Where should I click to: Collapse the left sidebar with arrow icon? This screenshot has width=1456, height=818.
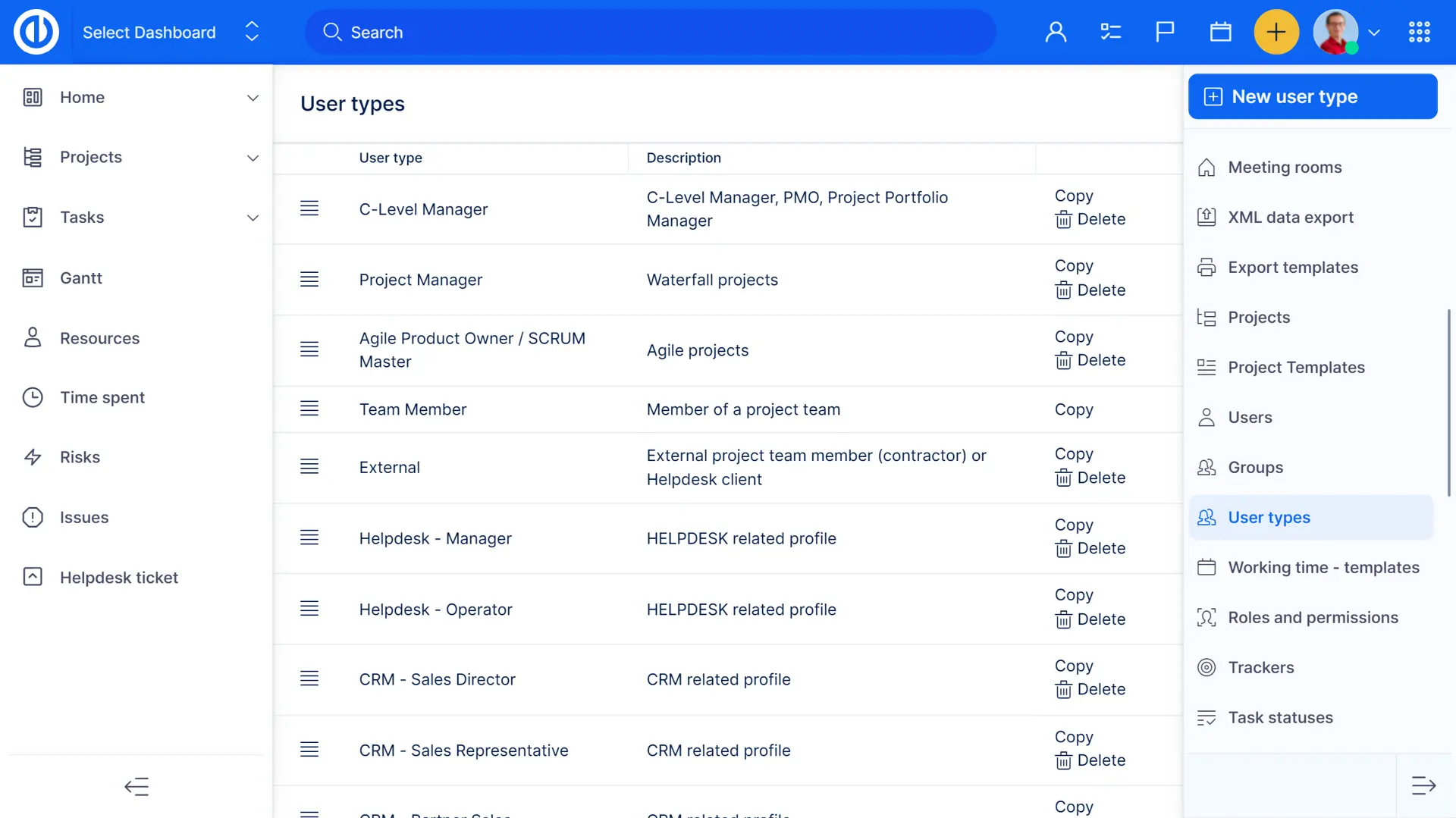(136, 786)
